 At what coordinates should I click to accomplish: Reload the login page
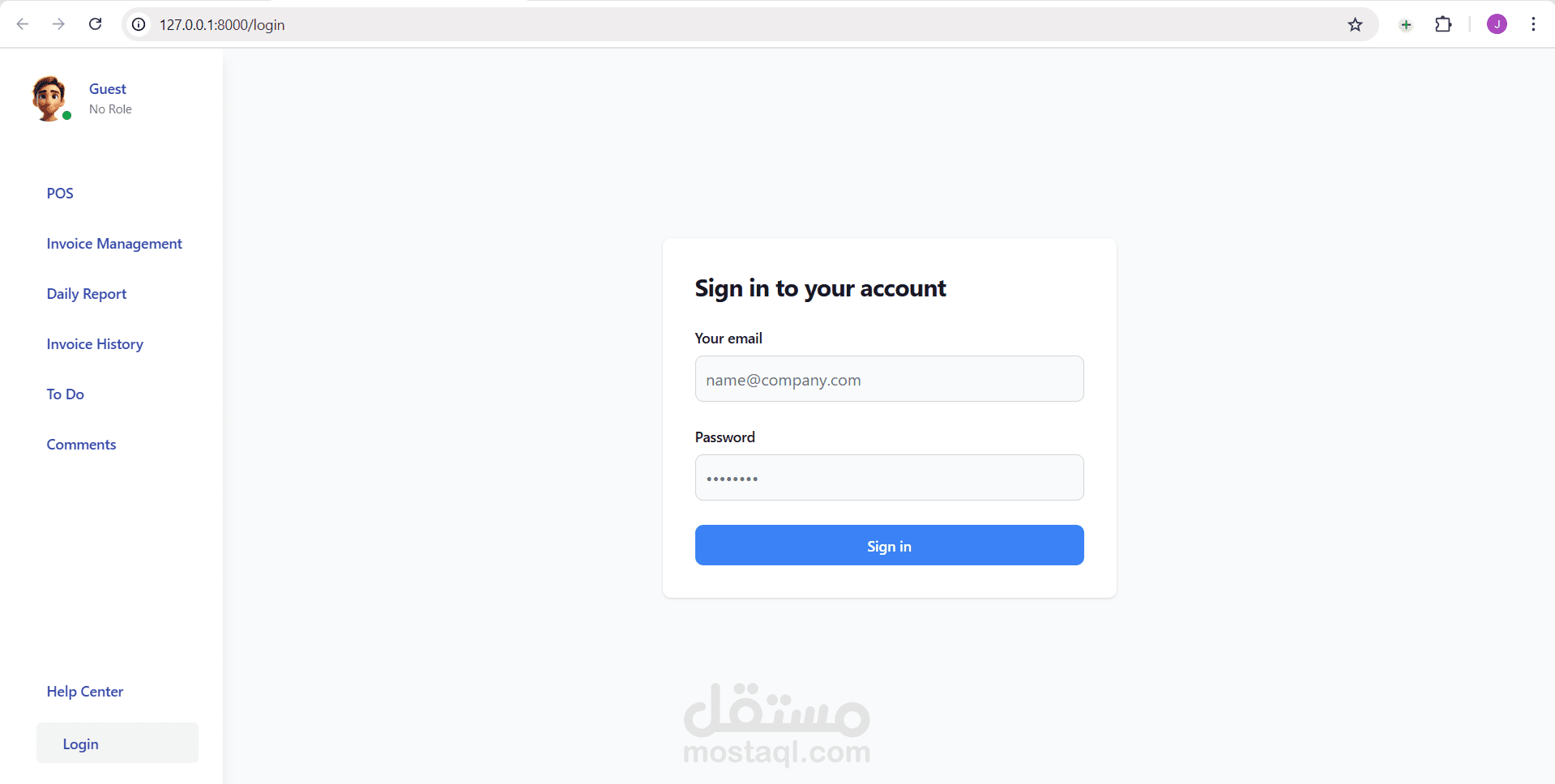96,24
